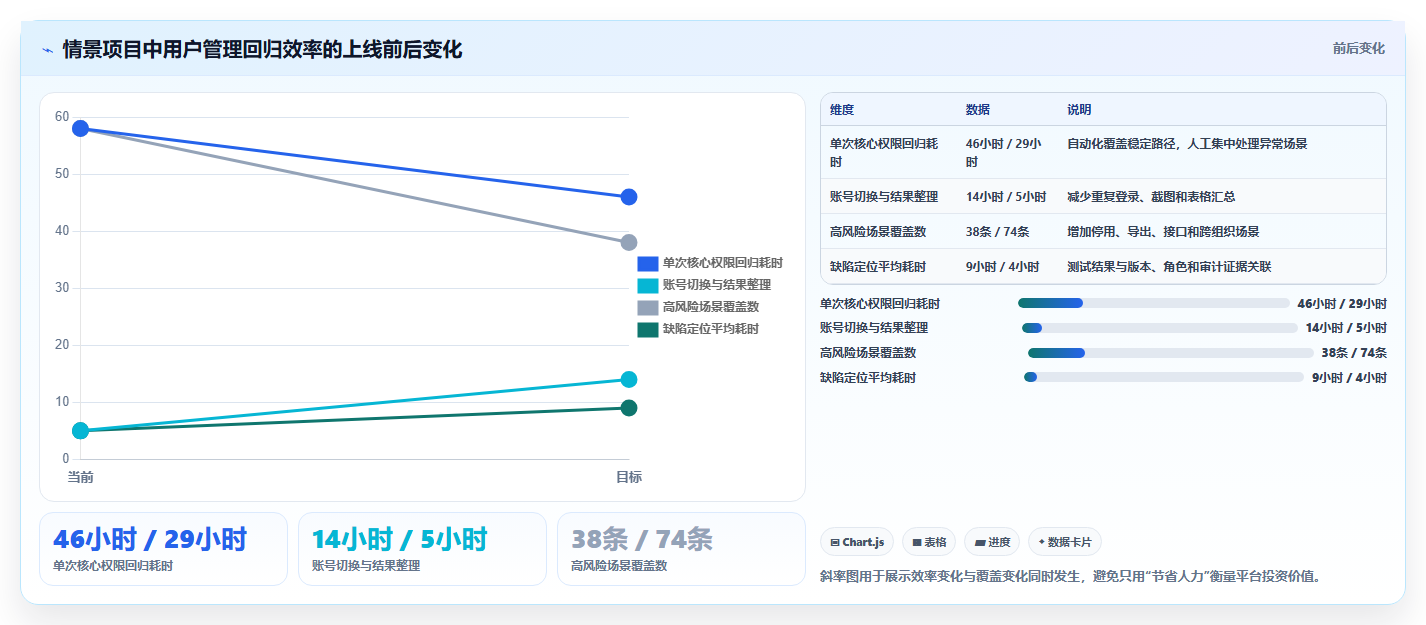
Task: Toggle 高风险场景覆盖数 legend swatch
Action: pos(648,307)
